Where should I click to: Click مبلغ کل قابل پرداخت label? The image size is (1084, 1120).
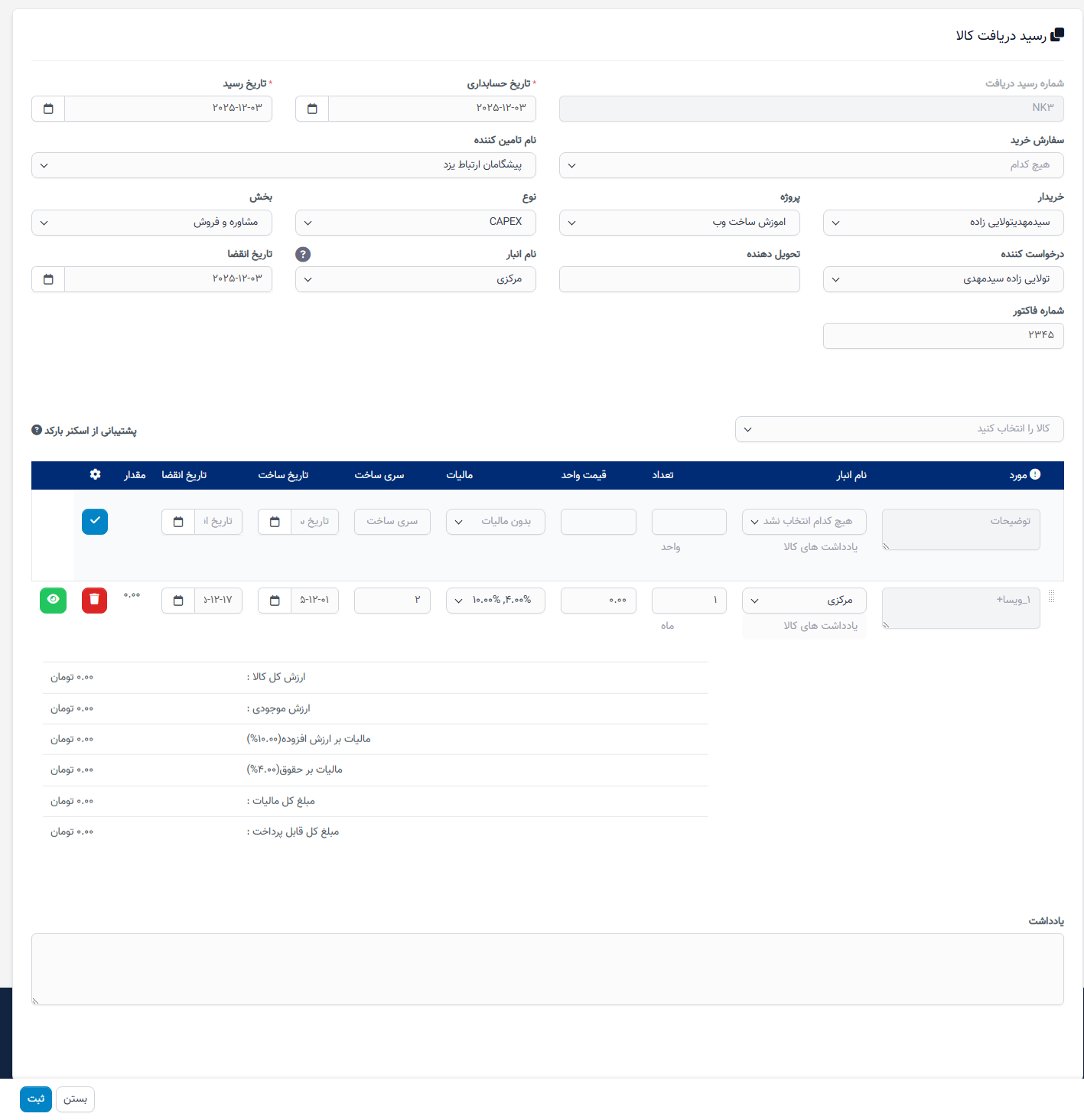click(x=293, y=832)
